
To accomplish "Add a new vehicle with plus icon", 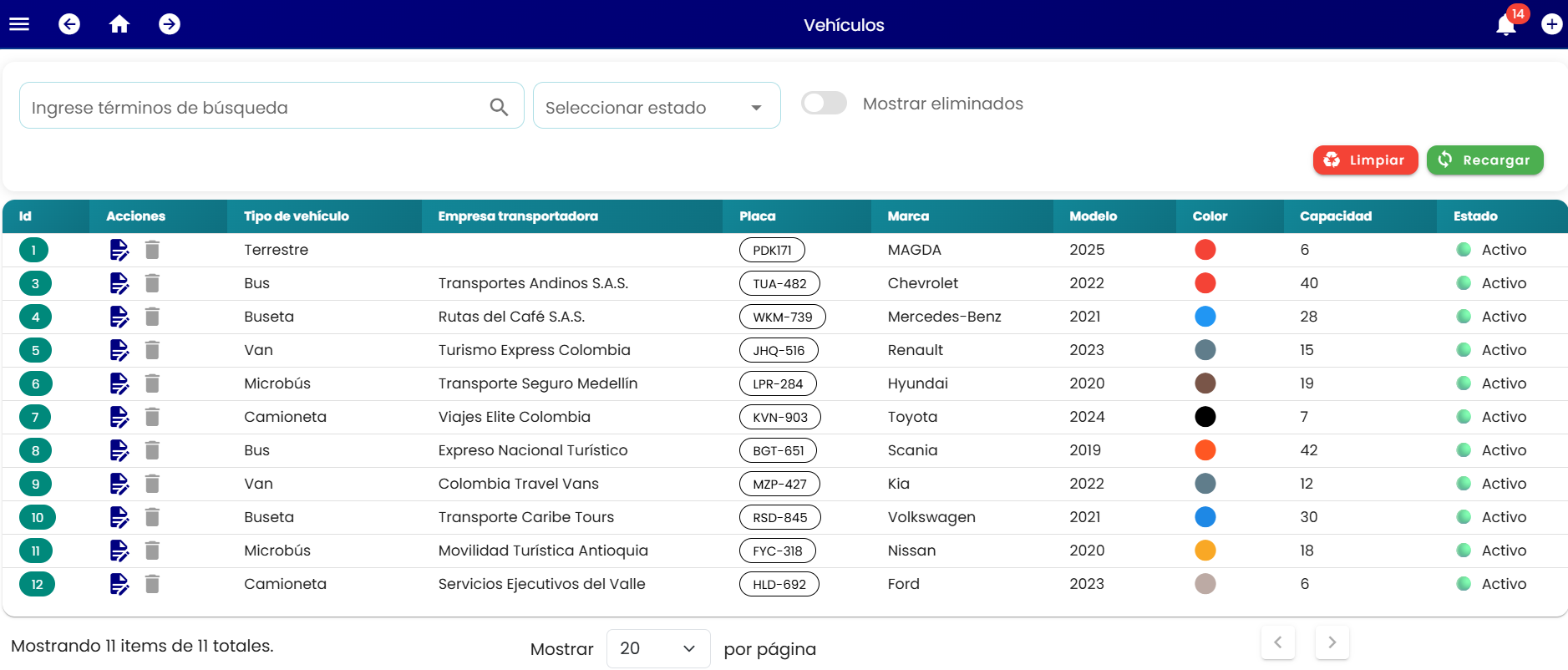I will point(1552,24).
